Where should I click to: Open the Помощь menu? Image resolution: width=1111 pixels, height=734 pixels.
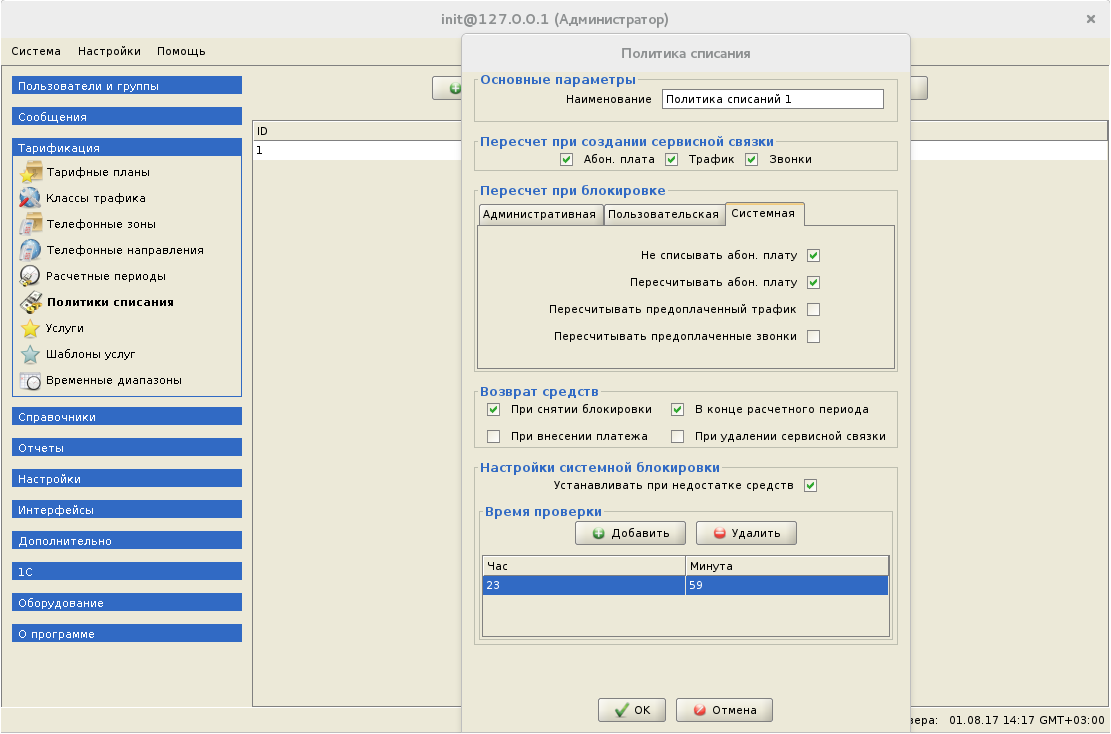click(181, 51)
